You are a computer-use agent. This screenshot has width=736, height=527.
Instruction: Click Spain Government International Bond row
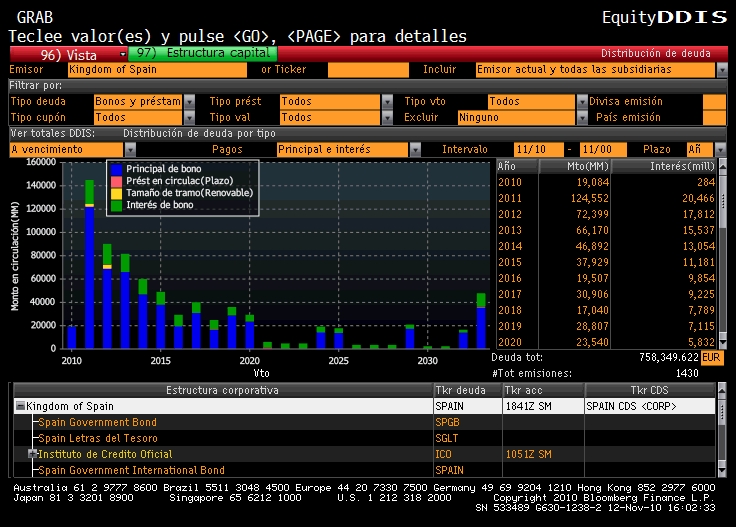117,470
